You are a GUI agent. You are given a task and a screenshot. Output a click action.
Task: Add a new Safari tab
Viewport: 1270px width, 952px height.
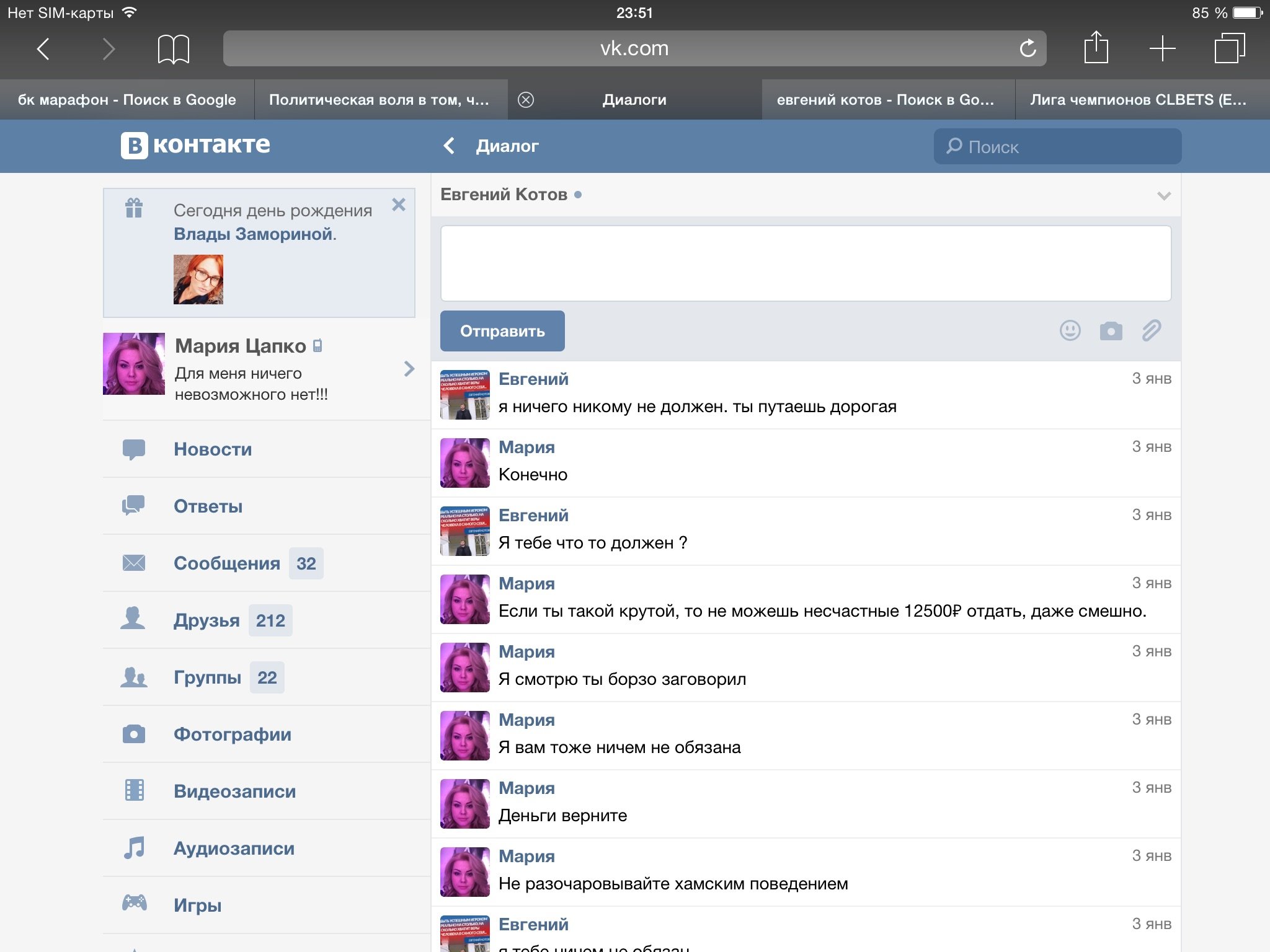pyautogui.click(x=1162, y=48)
